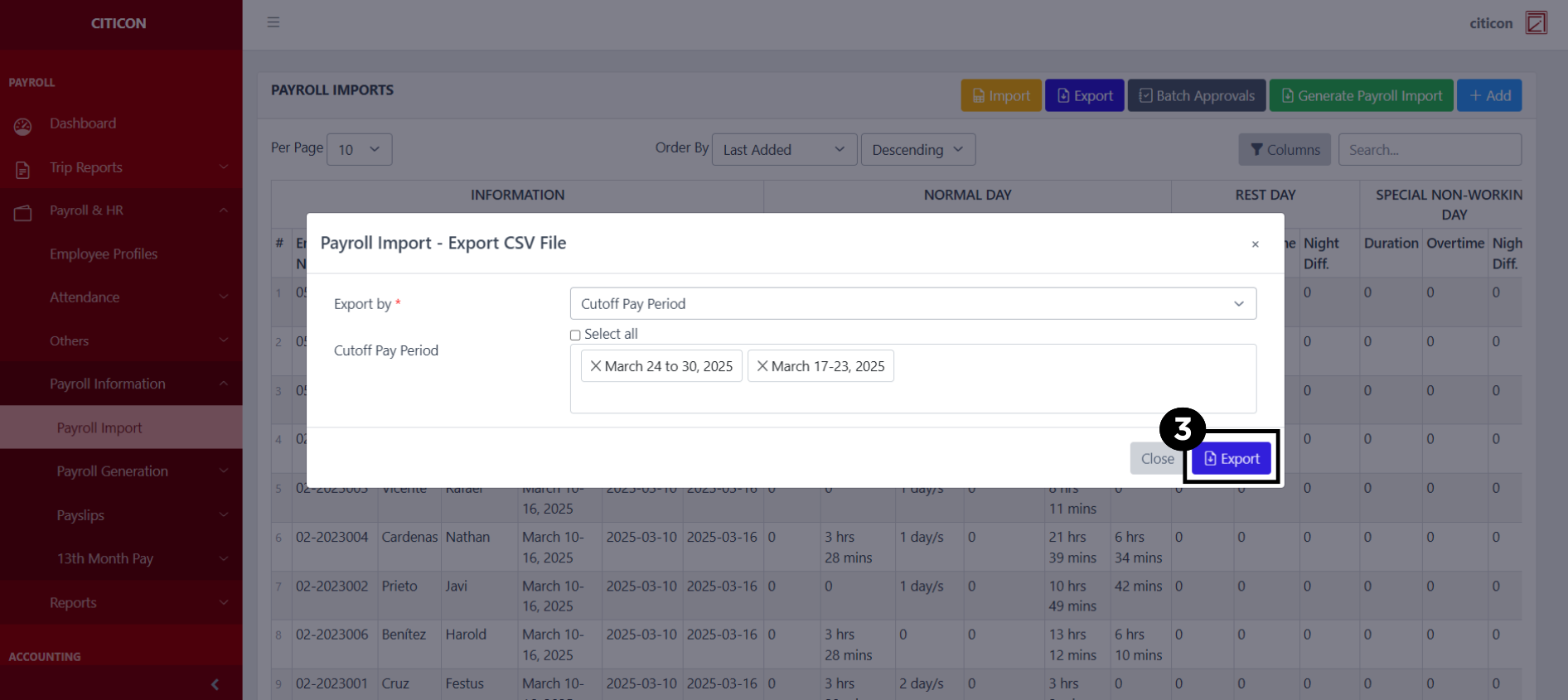
Task: Go to Dashboard in sidebar
Action: point(83,123)
